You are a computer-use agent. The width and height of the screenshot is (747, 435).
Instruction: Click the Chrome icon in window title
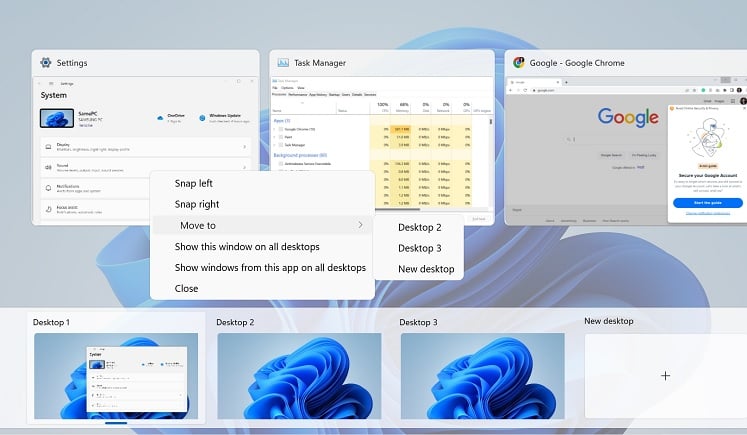[x=519, y=62]
